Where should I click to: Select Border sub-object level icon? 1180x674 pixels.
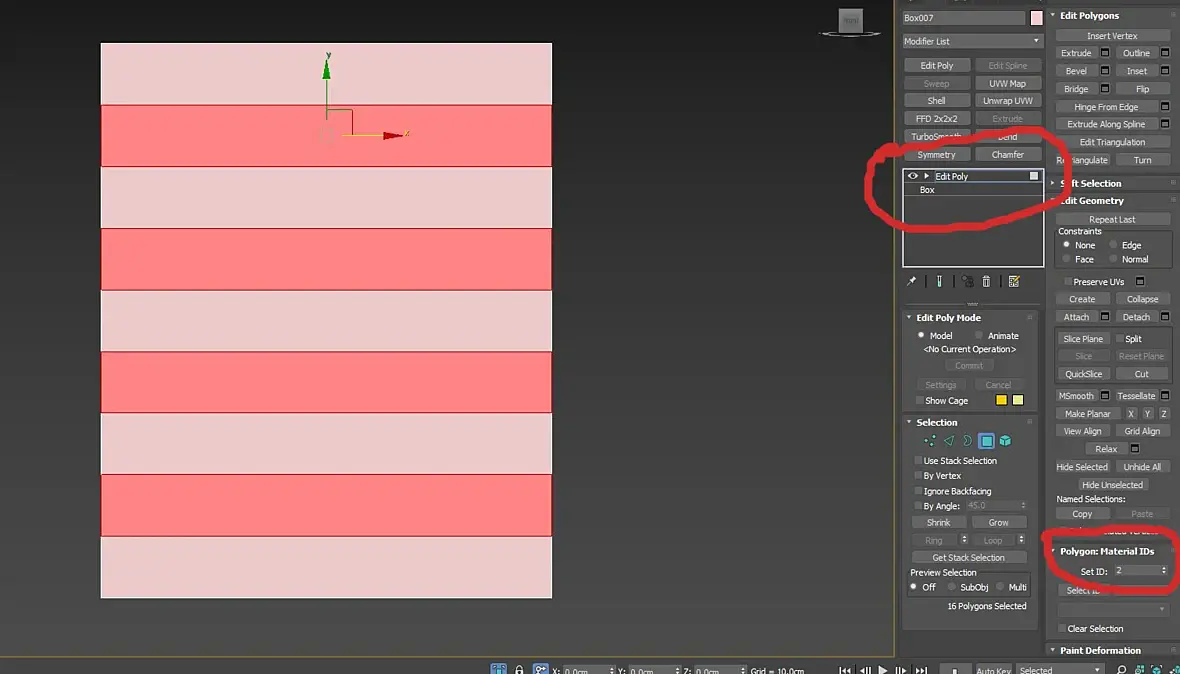[x=967, y=442]
